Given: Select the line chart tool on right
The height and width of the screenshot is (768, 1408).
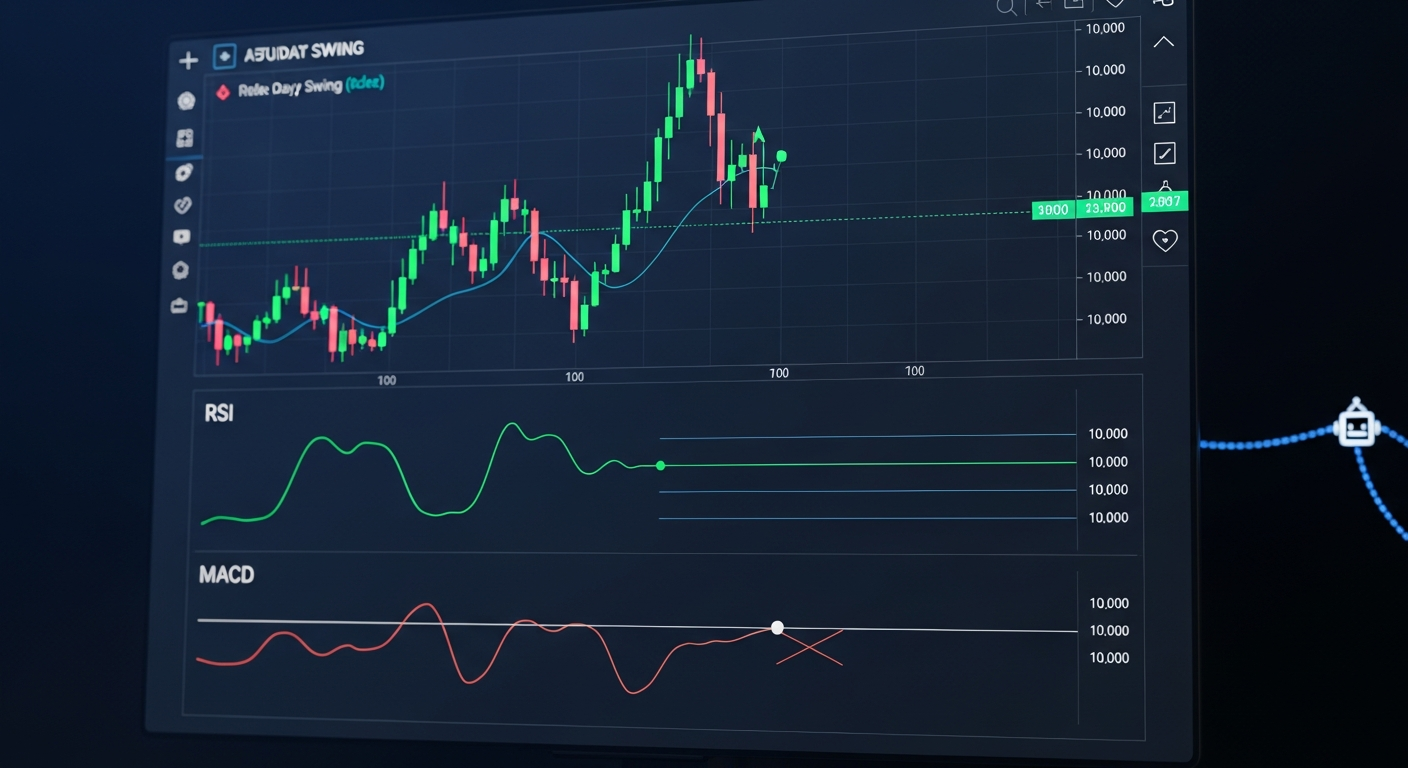Looking at the screenshot, I should [1164, 113].
